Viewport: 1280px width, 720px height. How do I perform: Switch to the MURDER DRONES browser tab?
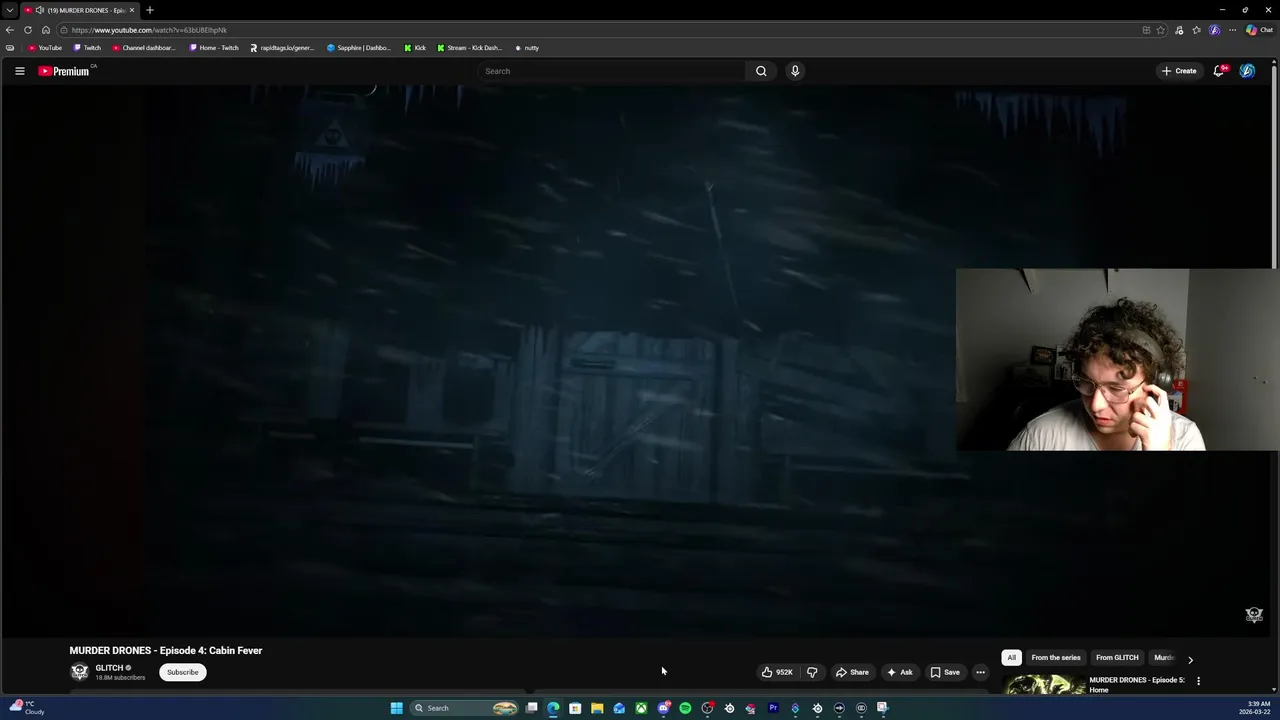click(x=78, y=10)
